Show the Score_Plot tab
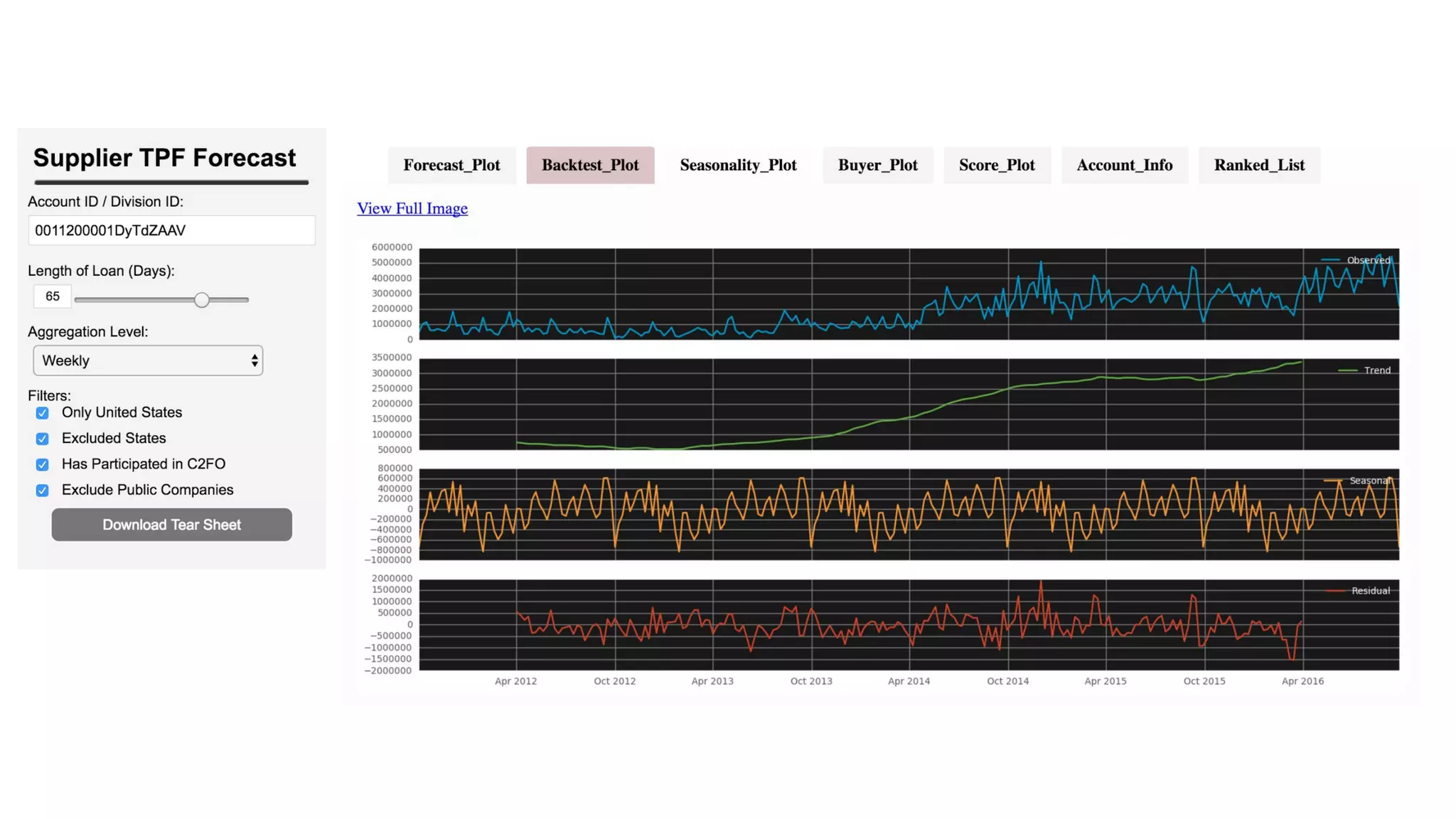Screen dimensions: 1456x819 [x=997, y=165]
